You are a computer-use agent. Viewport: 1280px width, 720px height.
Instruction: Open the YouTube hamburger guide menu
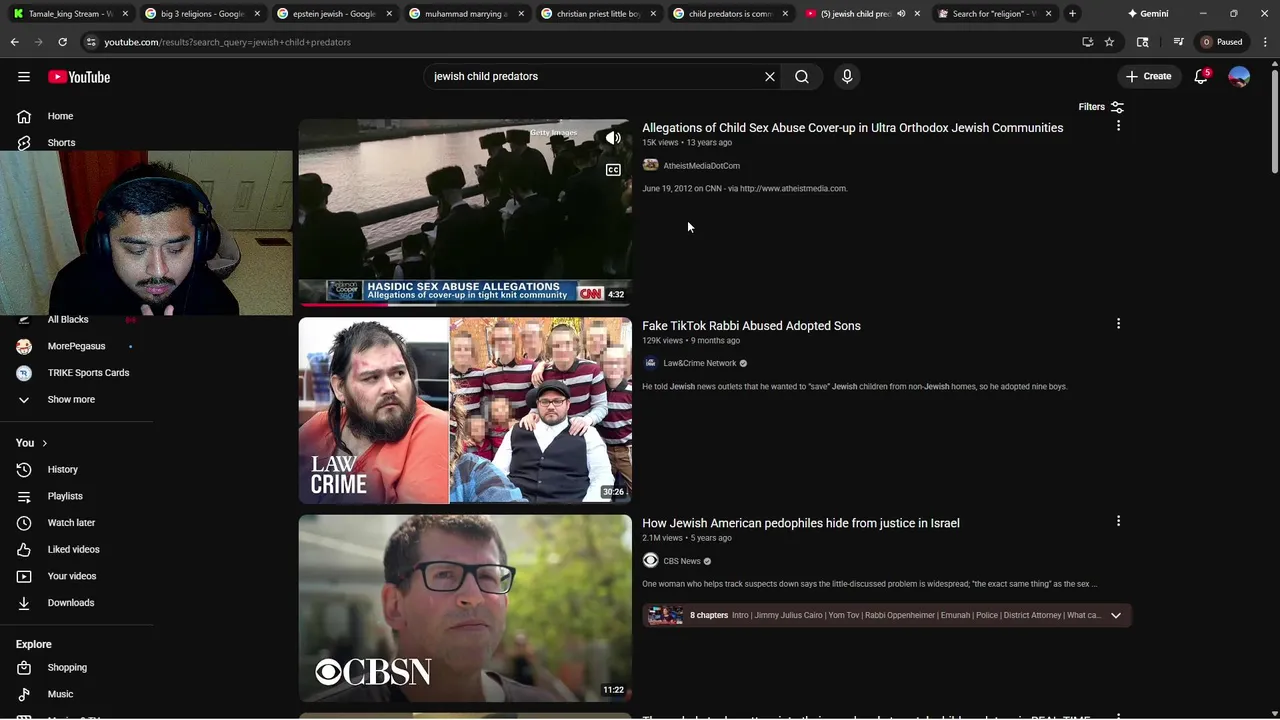(x=24, y=77)
